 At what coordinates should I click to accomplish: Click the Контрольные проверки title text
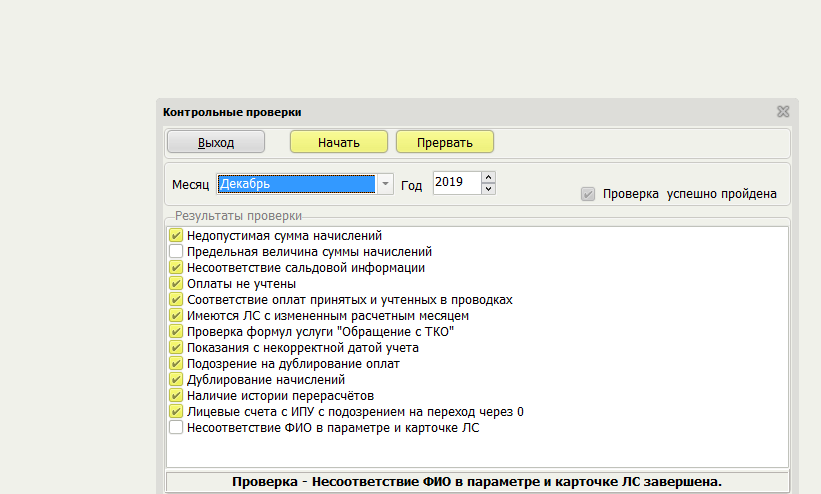(232, 112)
